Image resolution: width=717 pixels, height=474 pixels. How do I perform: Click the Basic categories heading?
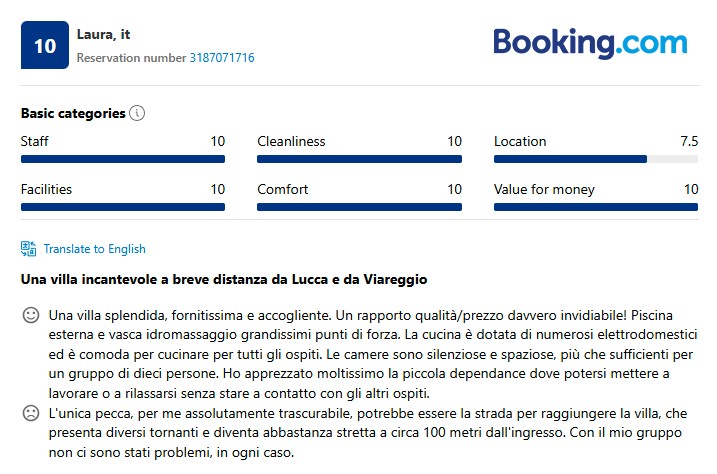73,113
